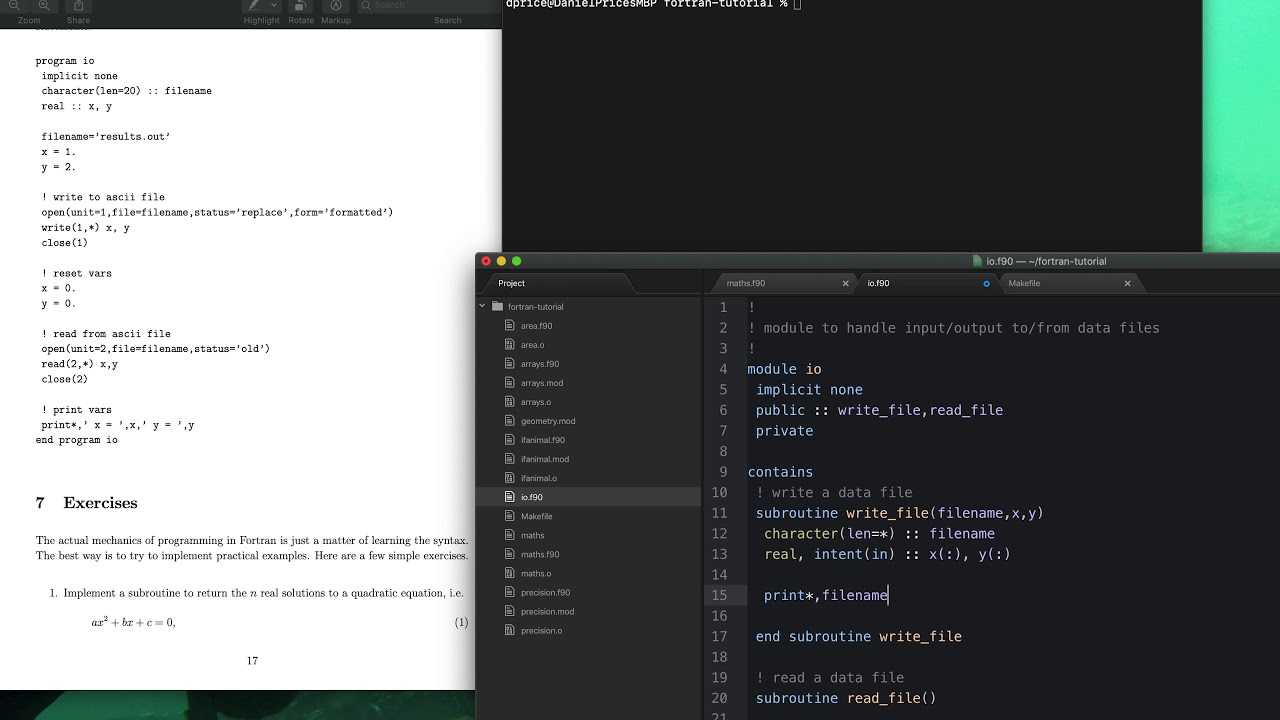Image resolution: width=1280 pixels, height=720 pixels.
Task: Click 'subroutine read_file()' on line 20
Action: click(846, 698)
